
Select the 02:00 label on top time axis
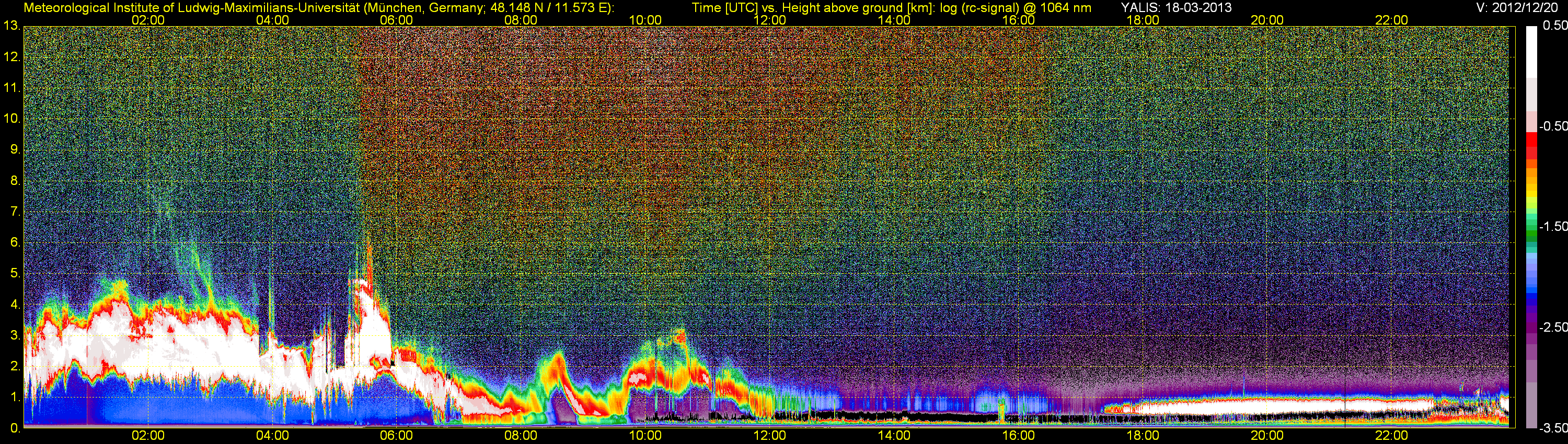148,20
